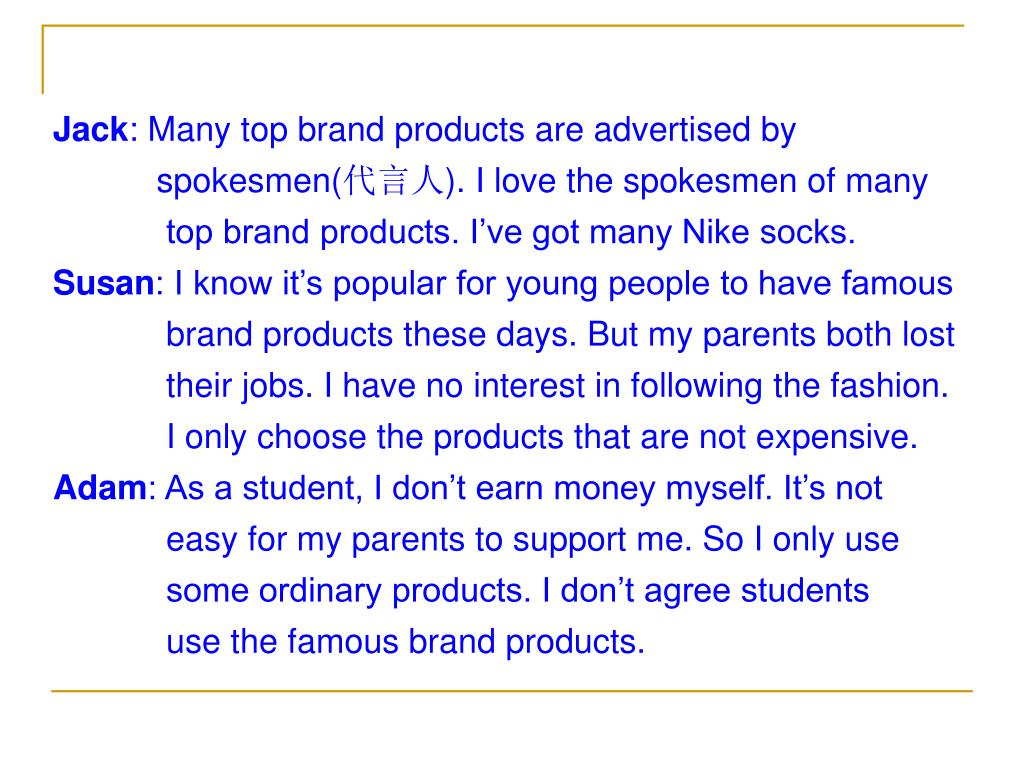Click the phrase 'lost' ending Susan's second line

coord(928,334)
